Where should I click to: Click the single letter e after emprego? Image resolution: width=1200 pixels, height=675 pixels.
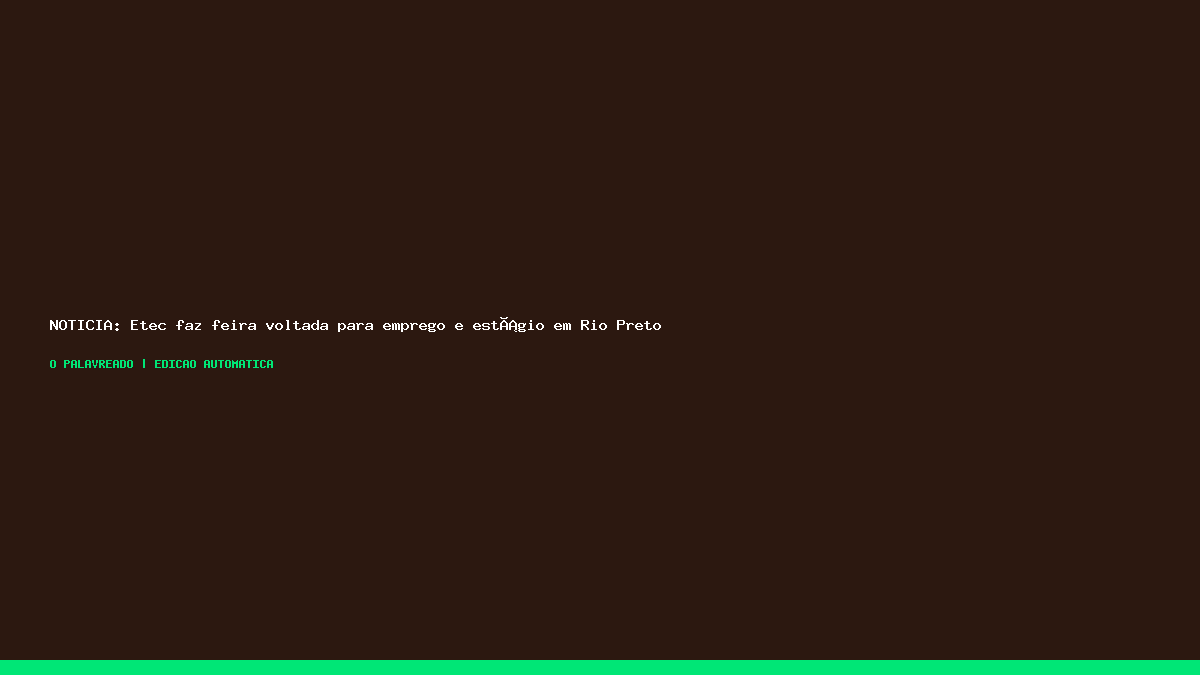(x=458, y=327)
